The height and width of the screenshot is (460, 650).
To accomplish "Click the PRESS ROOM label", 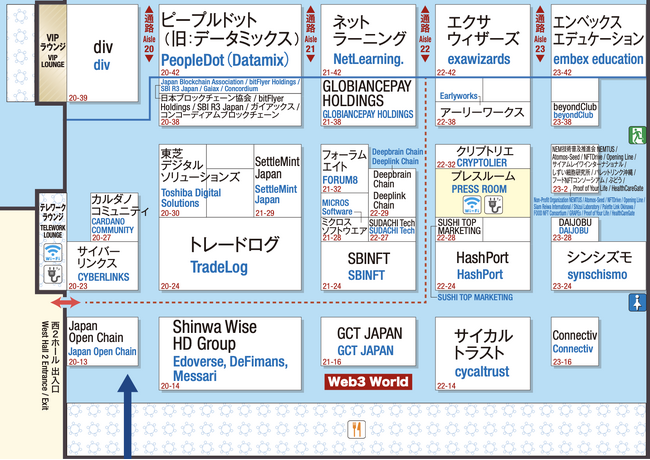I will 479,189.
